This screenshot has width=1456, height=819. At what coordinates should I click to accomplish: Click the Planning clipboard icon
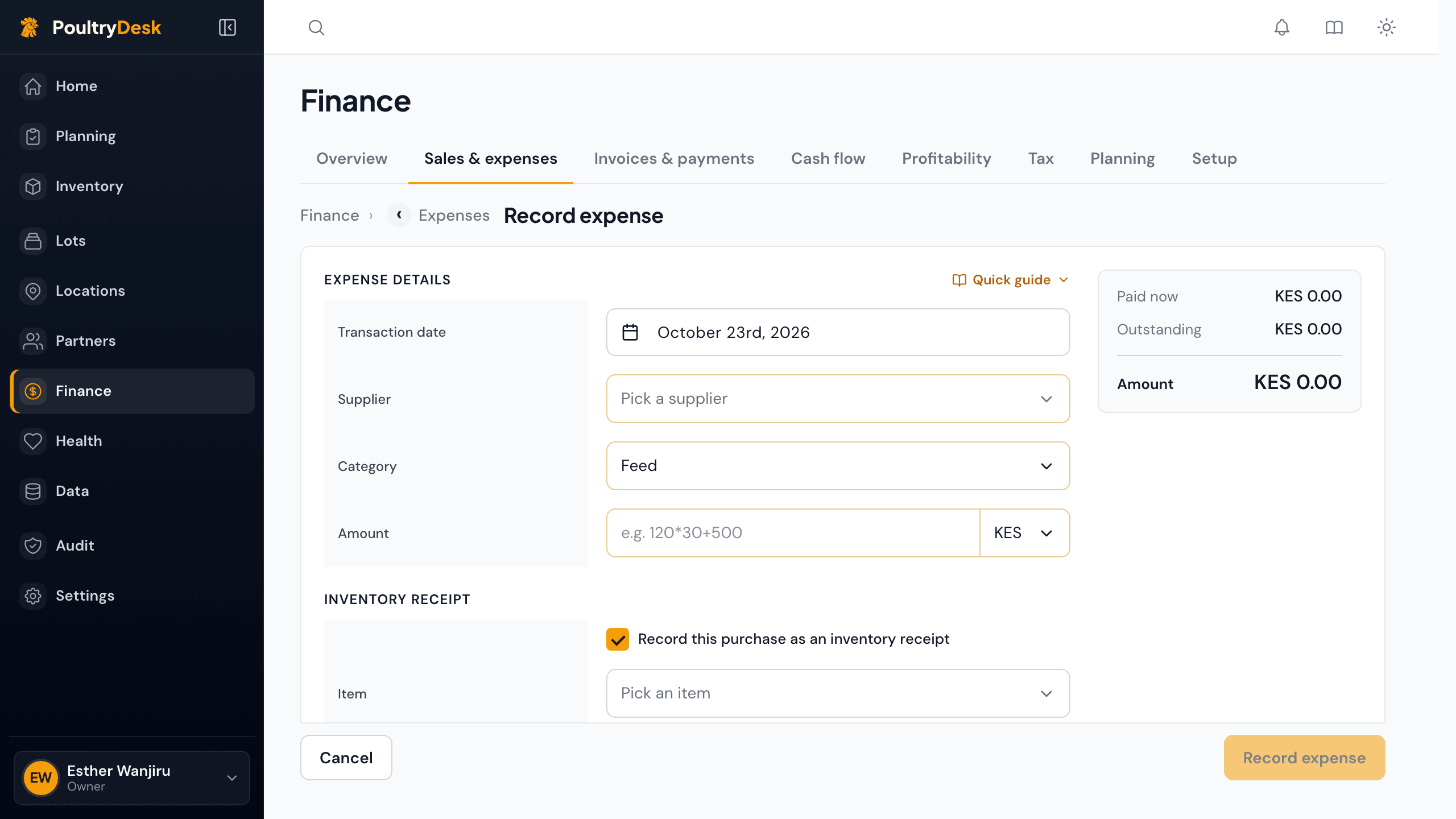[x=33, y=136]
